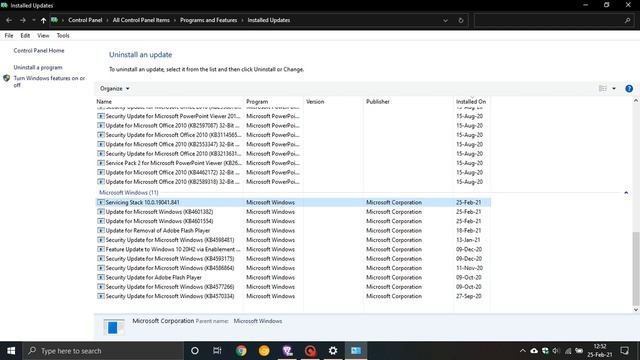The width and height of the screenshot is (640, 360).
Task: Sort by the Program column header
Action: (x=257, y=102)
